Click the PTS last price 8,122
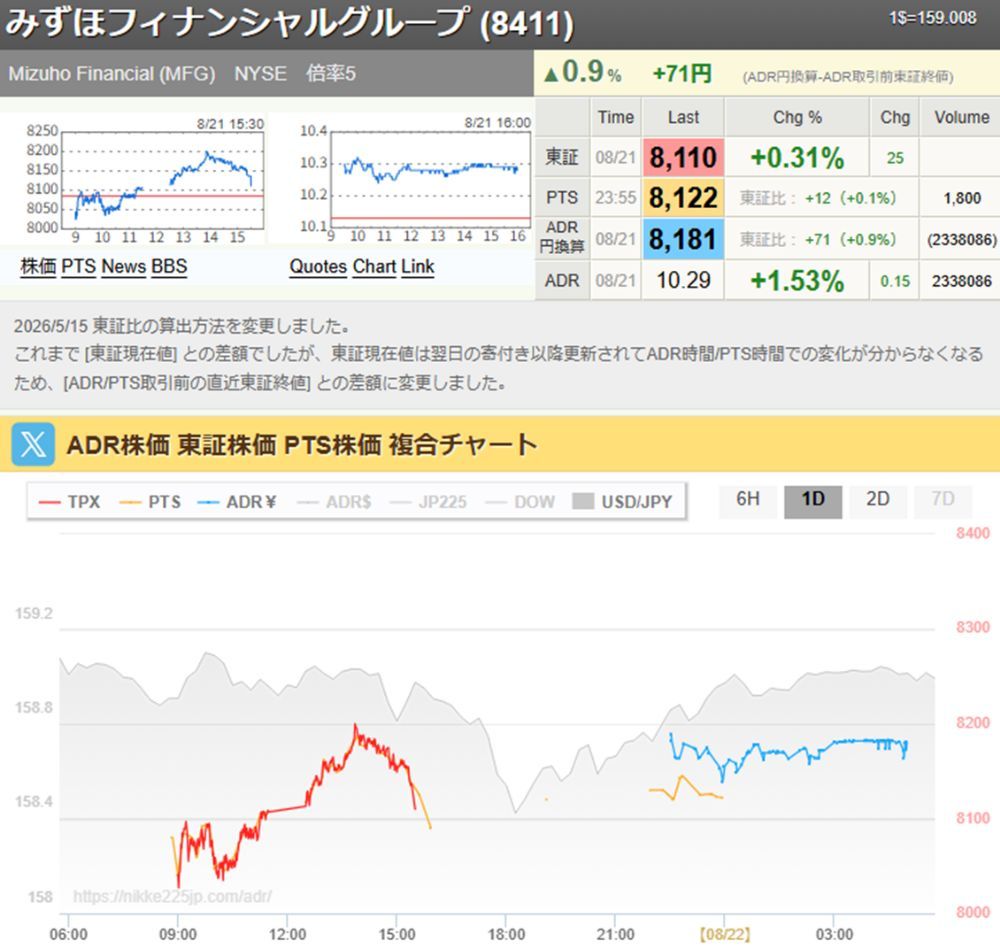The image size is (1000, 948). click(683, 198)
